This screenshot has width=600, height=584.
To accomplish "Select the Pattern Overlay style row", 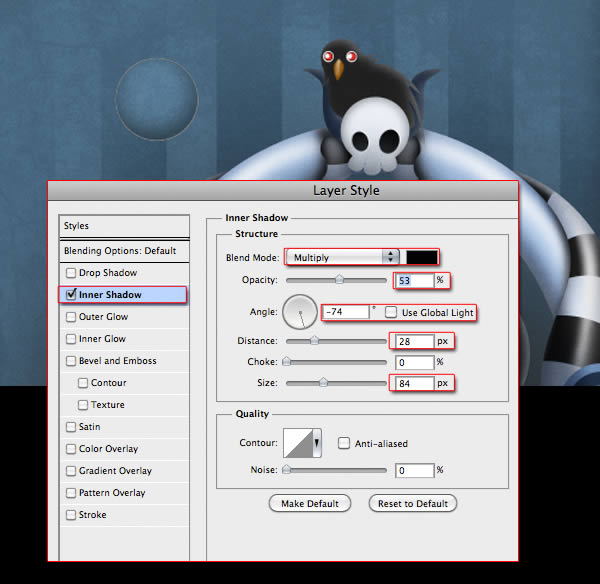I will [124, 493].
